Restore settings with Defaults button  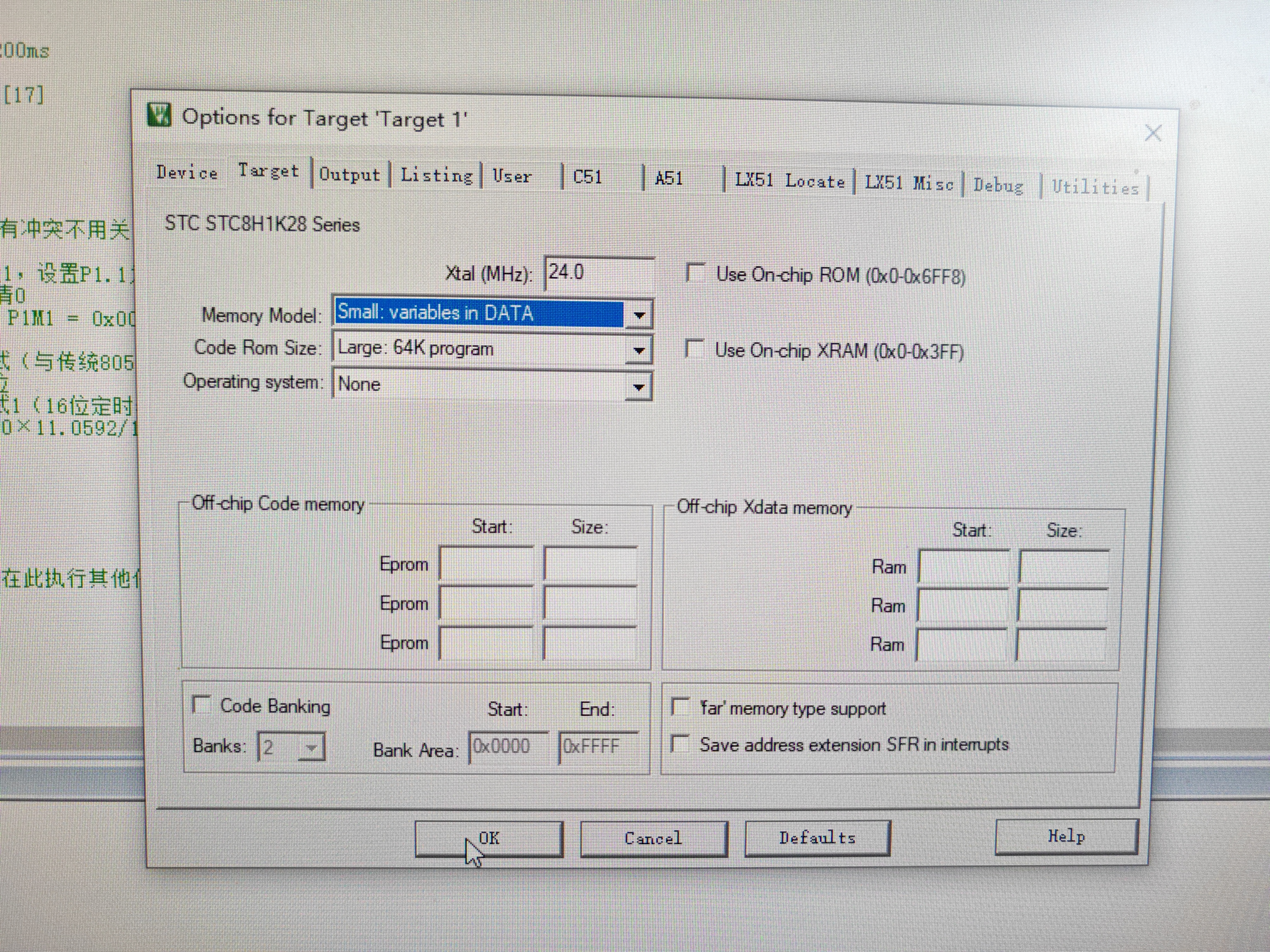click(817, 838)
